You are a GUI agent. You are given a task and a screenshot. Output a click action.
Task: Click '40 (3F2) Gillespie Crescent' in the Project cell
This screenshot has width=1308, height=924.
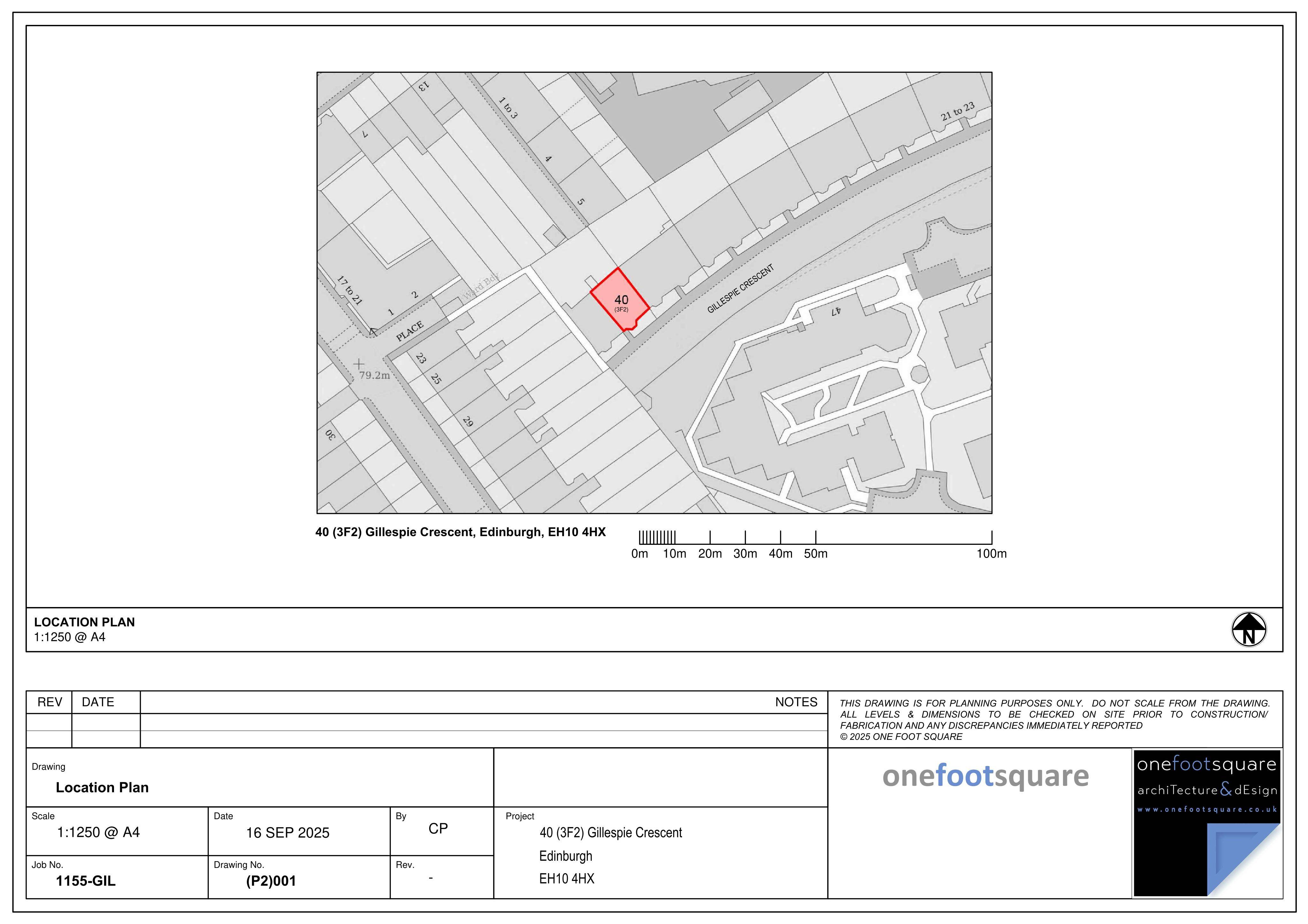611,833
